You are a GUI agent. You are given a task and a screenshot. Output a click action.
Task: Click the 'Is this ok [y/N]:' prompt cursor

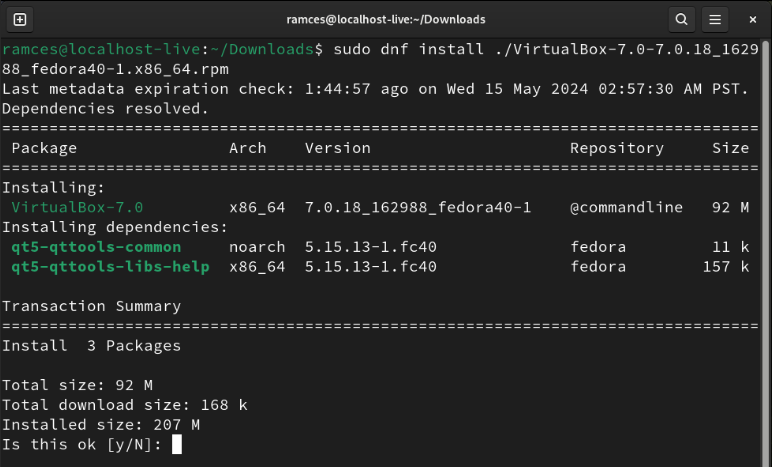(x=177, y=444)
